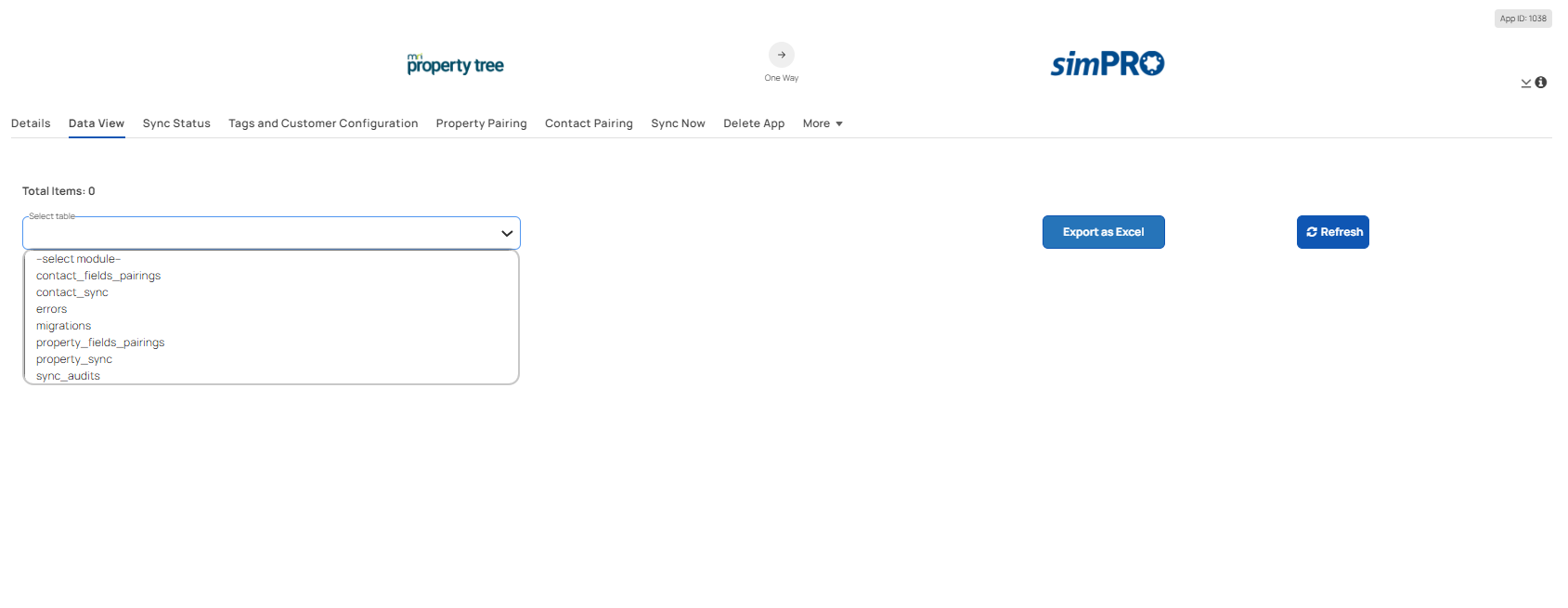Expand the More dropdown menu

click(823, 123)
